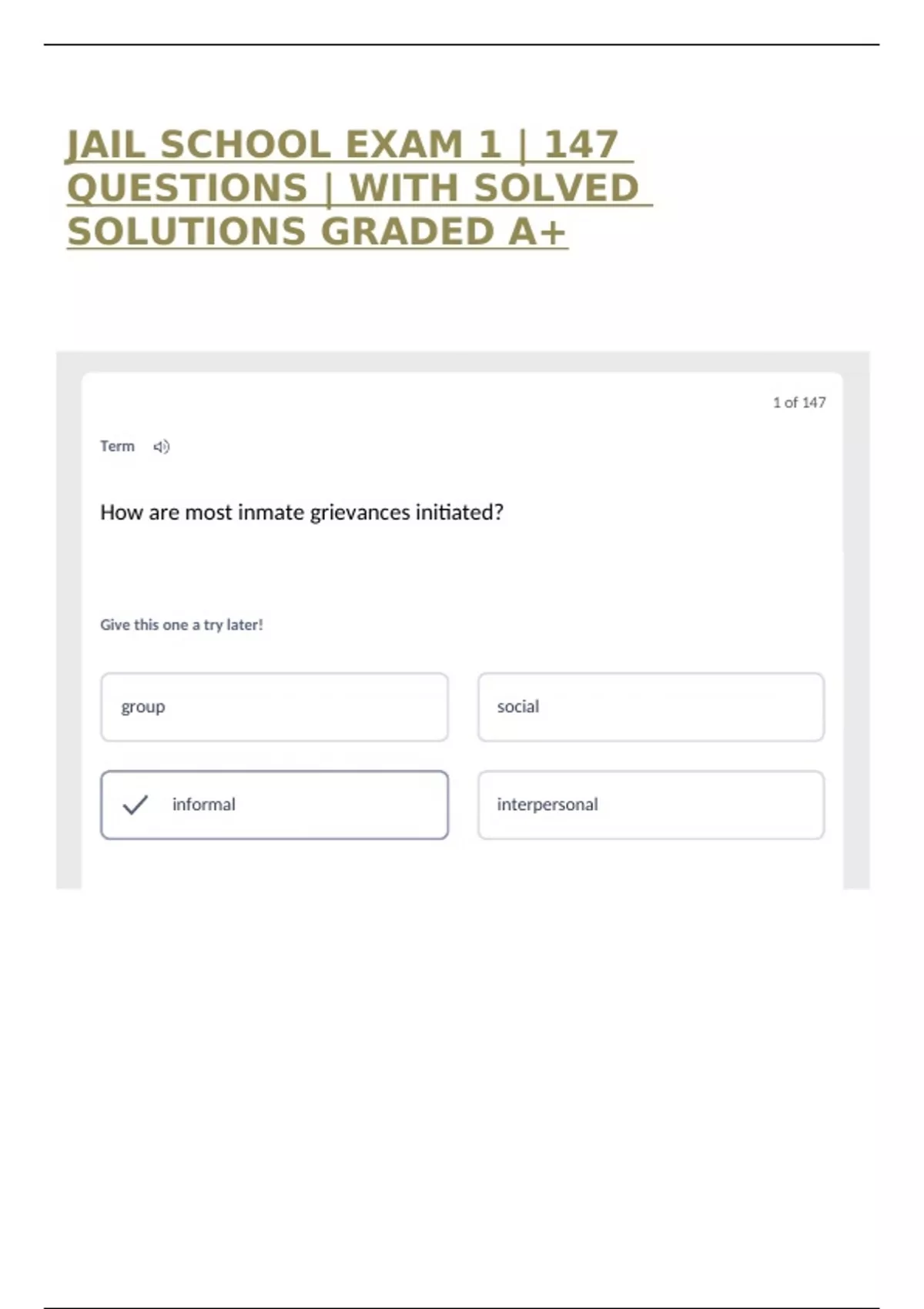The image size is (924, 1309).
Task: Choose the "social" answer option
Action: pos(651,707)
